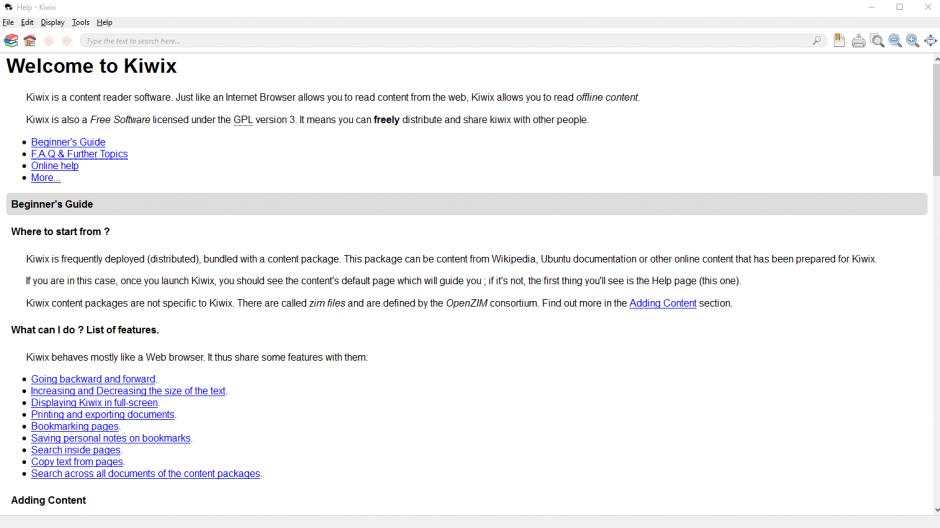The height and width of the screenshot is (528, 940).
Task: Open the Beginner's Guide link
Action: 68,142
